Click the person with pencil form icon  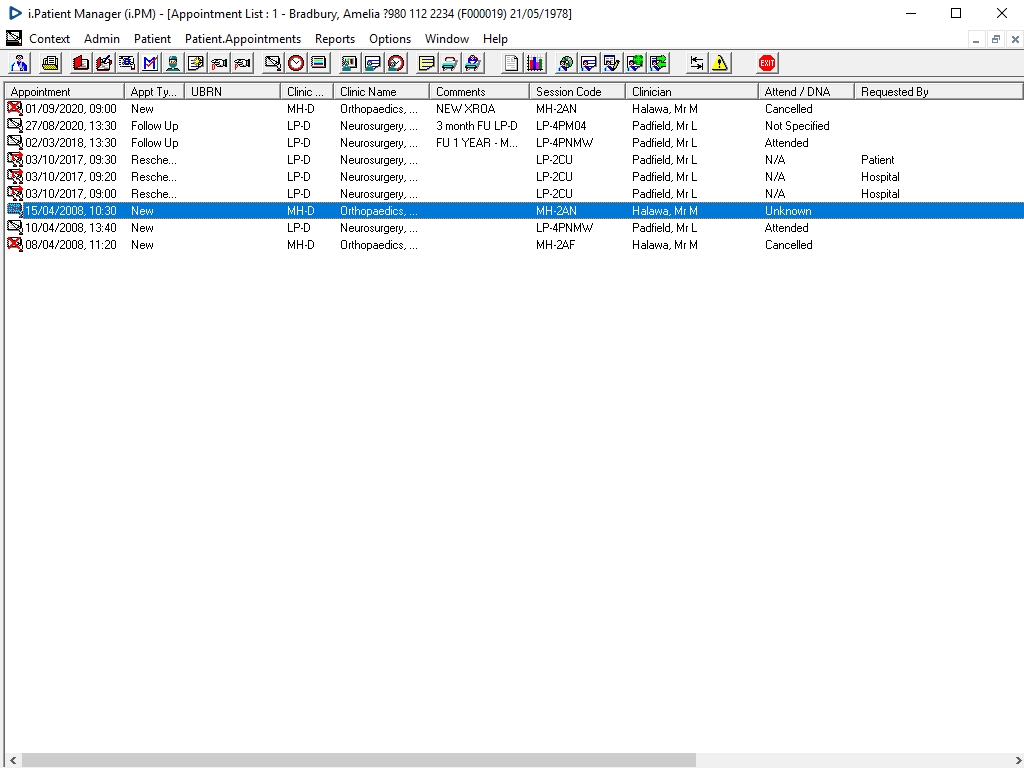tap(611, 63)
